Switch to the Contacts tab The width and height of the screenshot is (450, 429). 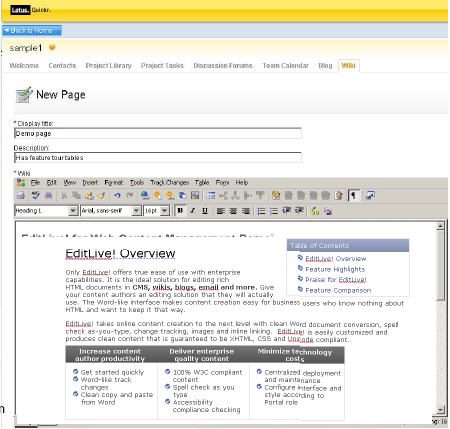tap(62, 65)
